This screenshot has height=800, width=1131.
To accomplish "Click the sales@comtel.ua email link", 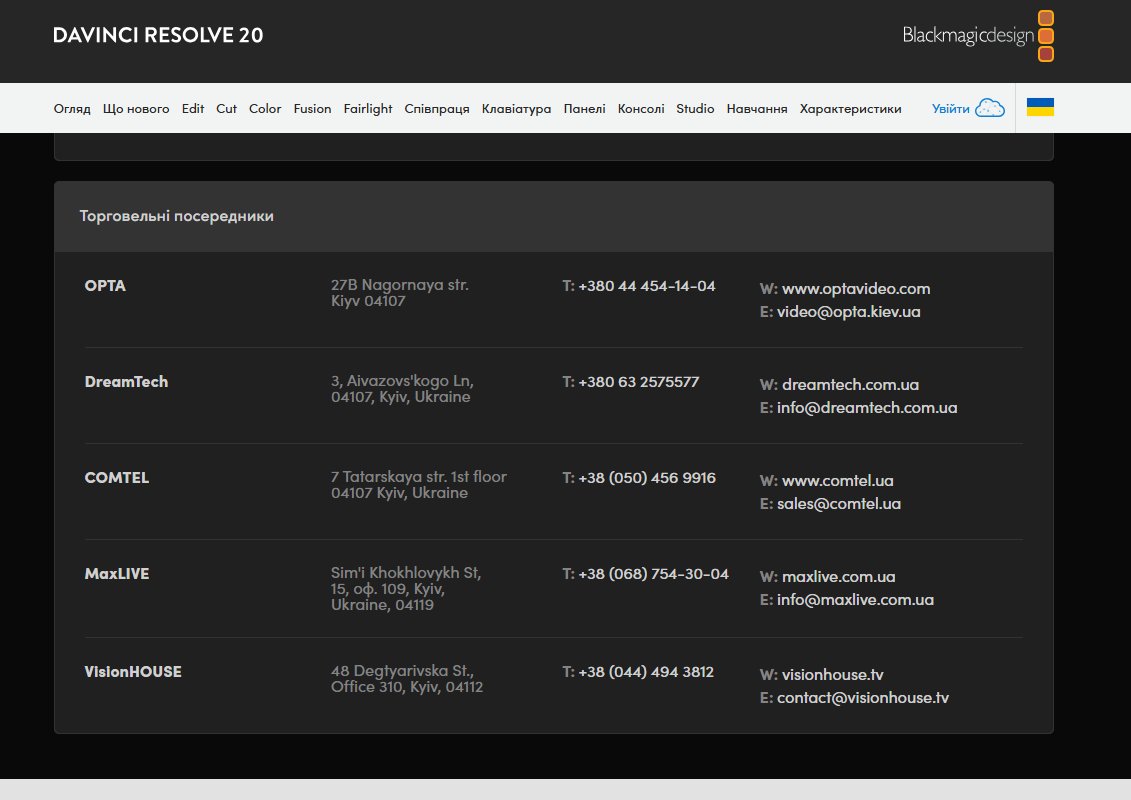I will 839,504.
